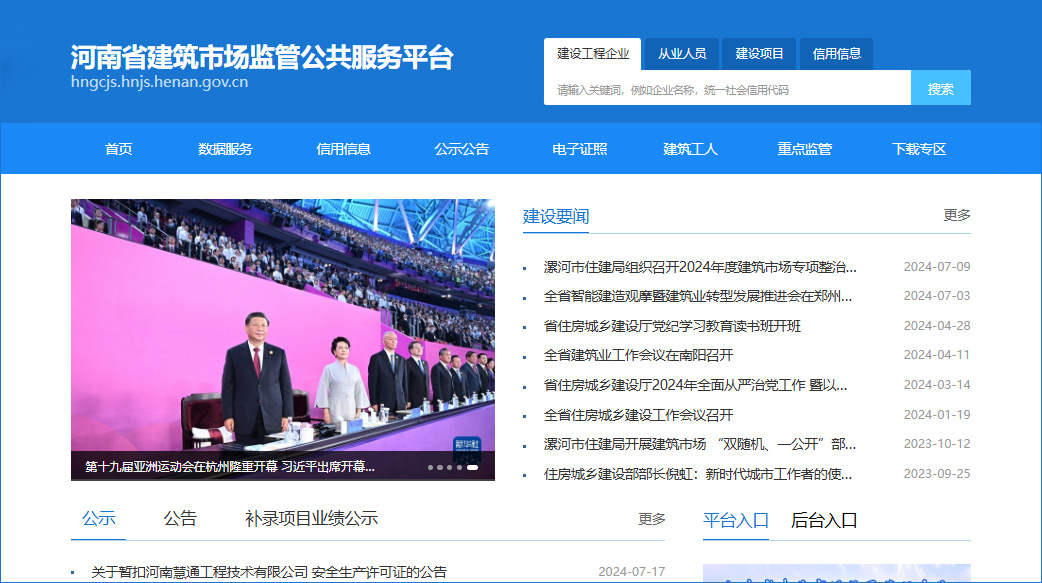This screenshot has width=1042, height=583.
Task: Open news 省住房城乡建设厅2024年全面从严治党工作
Action: click(x=695, y=385)
